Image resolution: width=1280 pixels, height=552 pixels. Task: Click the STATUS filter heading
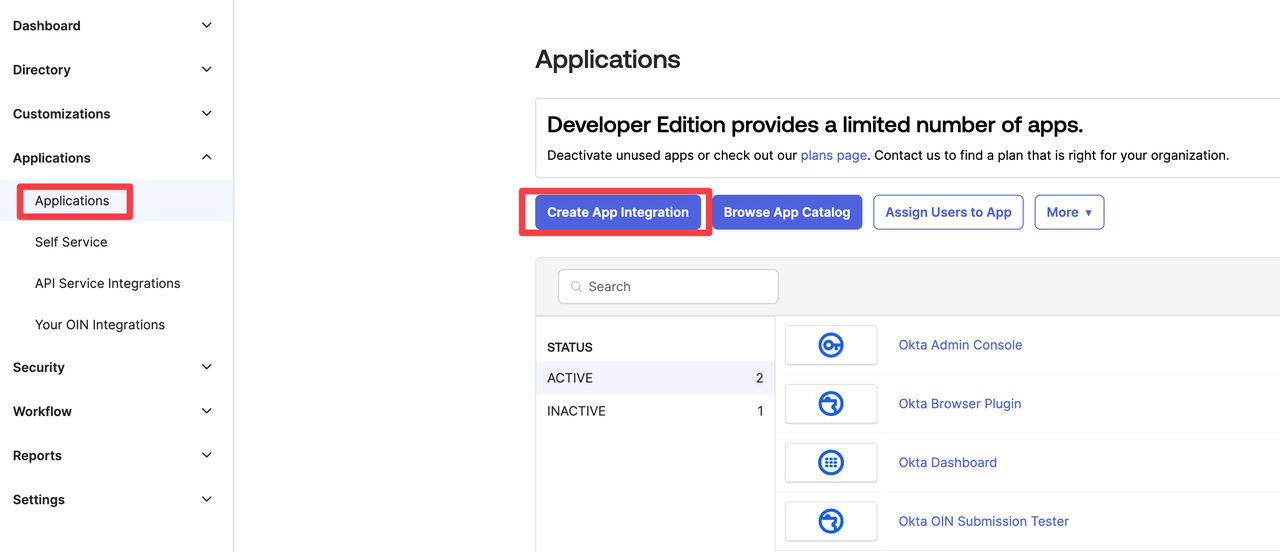tap(570, 347)
